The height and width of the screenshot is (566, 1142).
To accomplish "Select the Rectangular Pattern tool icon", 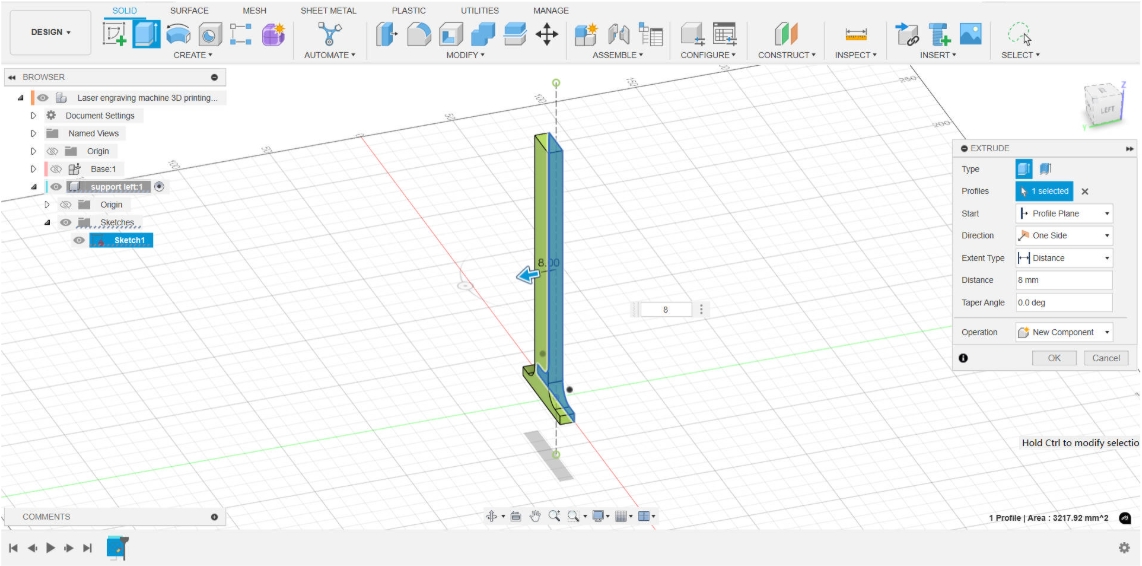I will point(240,34).
